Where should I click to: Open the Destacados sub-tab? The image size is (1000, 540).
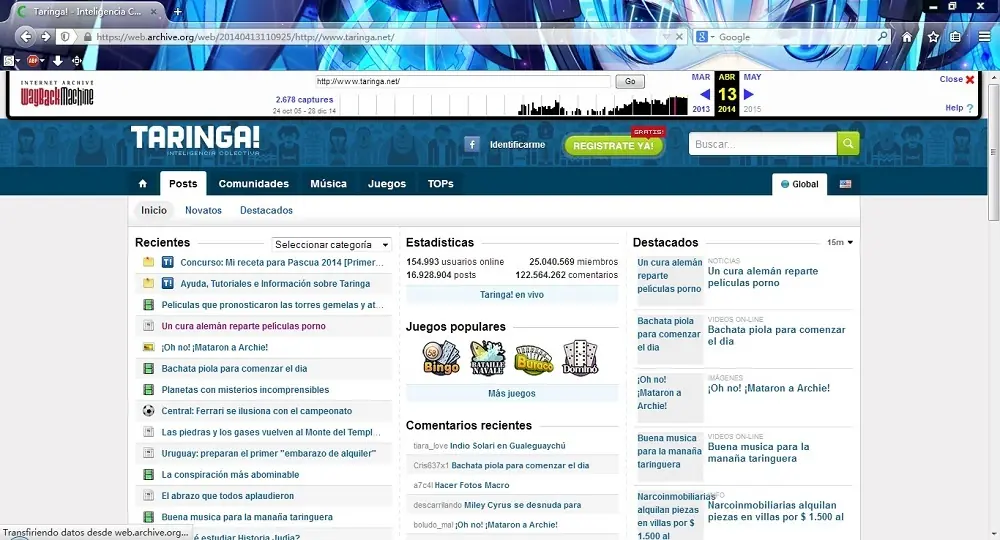tap(266, 210)
